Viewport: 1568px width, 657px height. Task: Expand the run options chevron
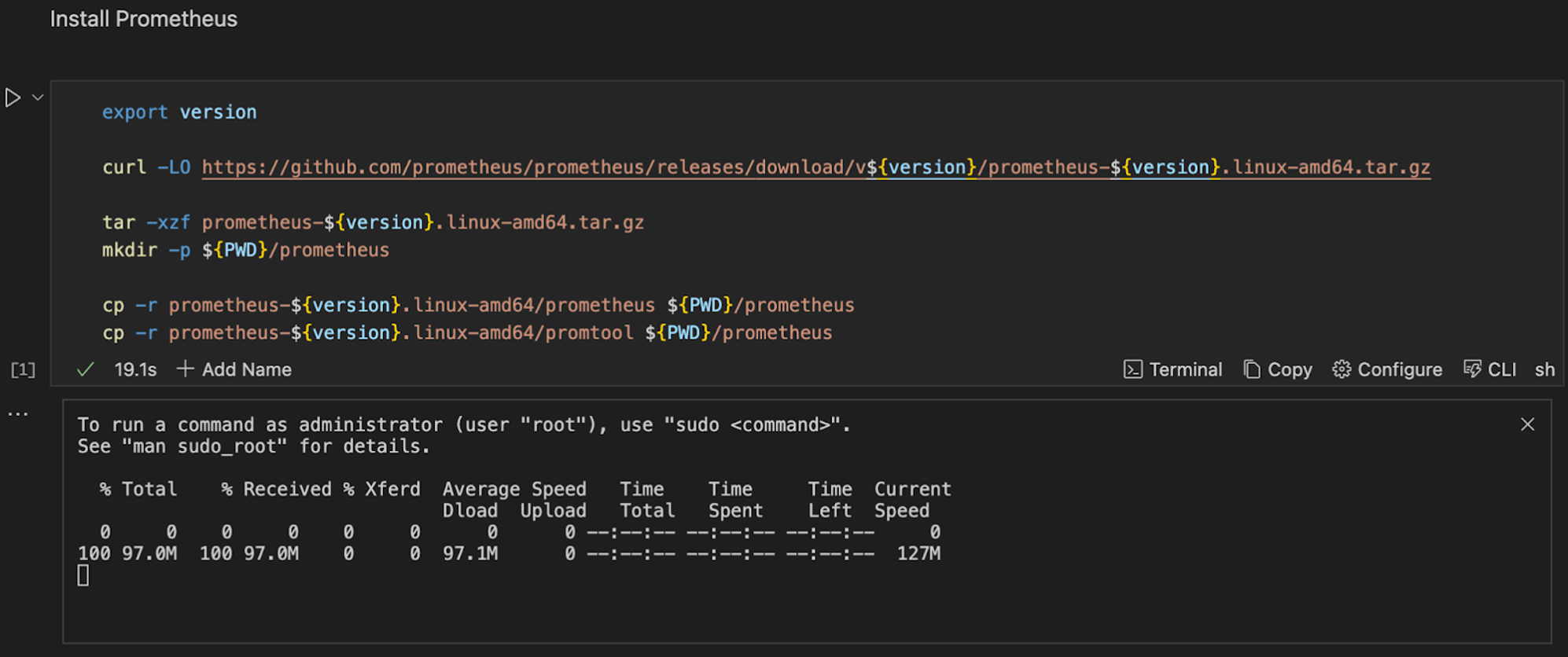[x=37, y=97]
